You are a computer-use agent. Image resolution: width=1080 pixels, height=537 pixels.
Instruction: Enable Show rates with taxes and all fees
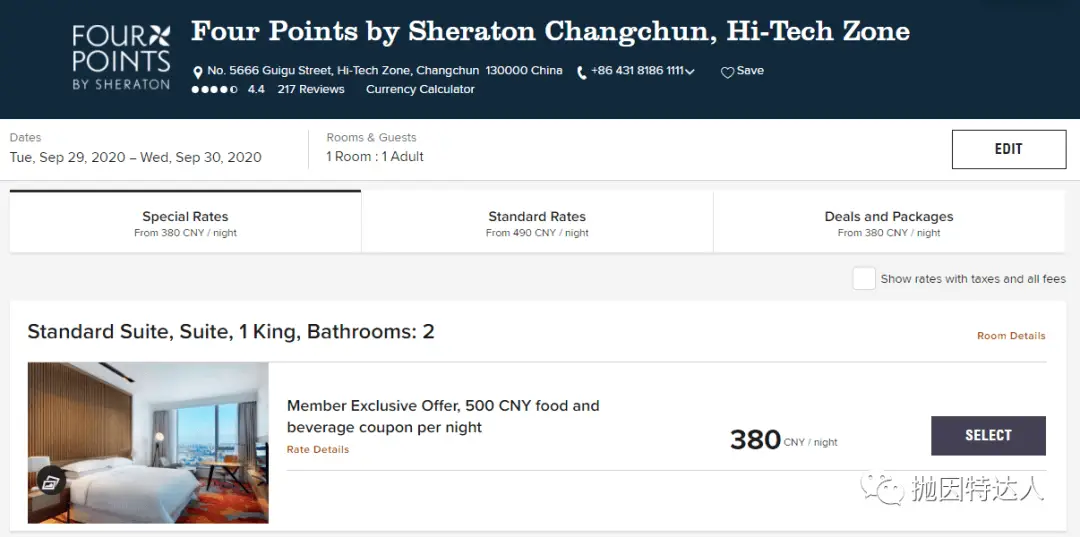coord(864,279)
